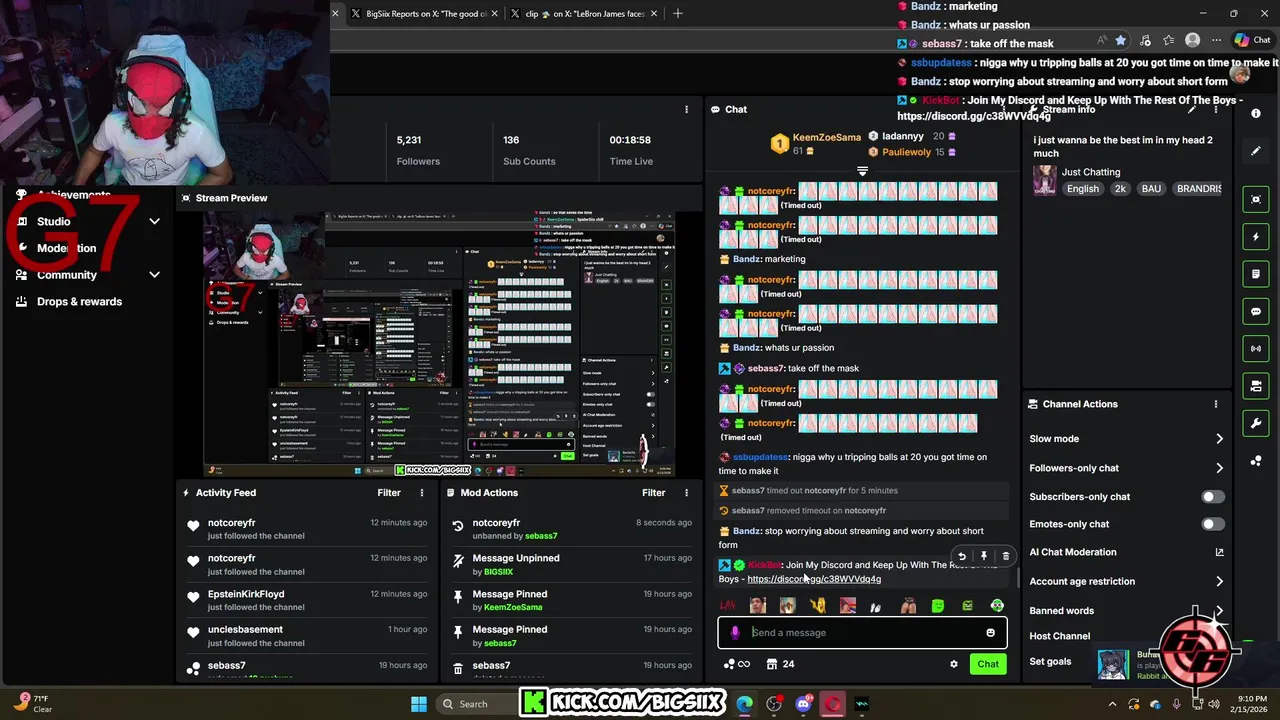Open the Activity Feed Filter dropdown

click(389, 492)
